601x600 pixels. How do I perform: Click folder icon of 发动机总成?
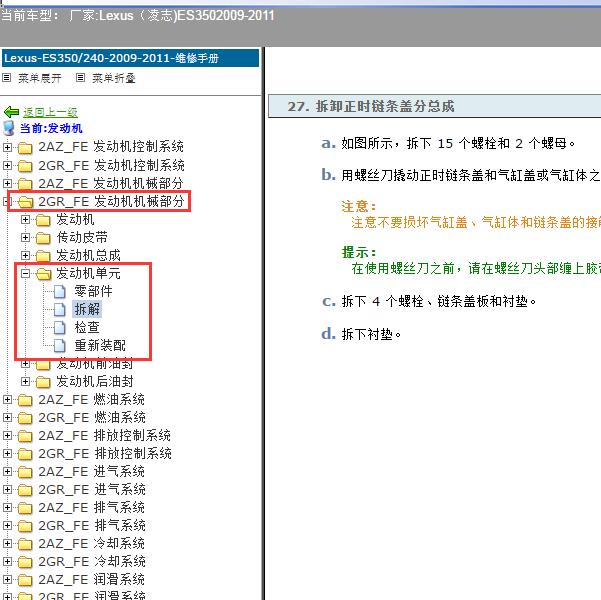tap(43, 256)
